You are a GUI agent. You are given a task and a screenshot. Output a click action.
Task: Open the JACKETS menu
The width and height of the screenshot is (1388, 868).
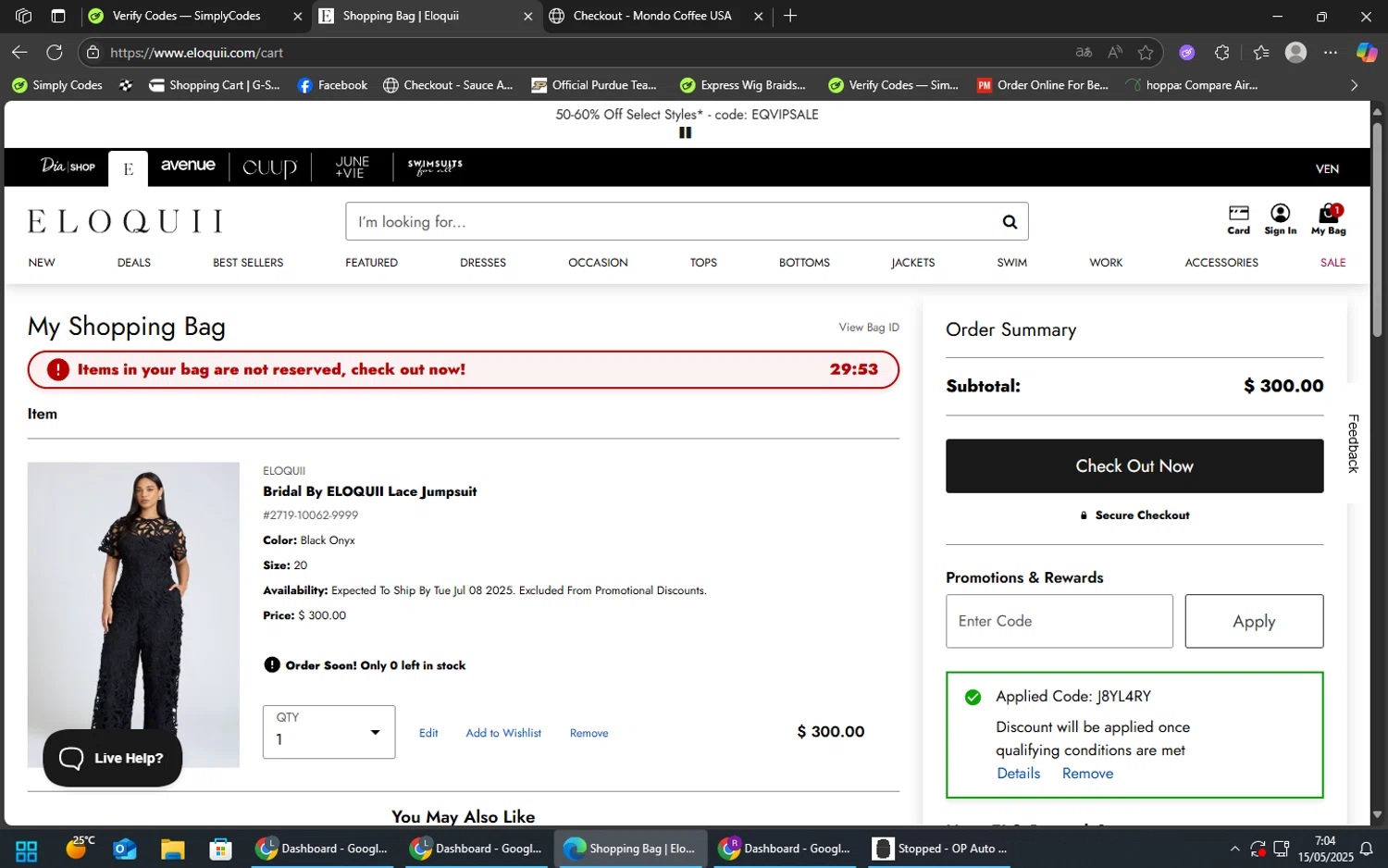pos(912,263)
